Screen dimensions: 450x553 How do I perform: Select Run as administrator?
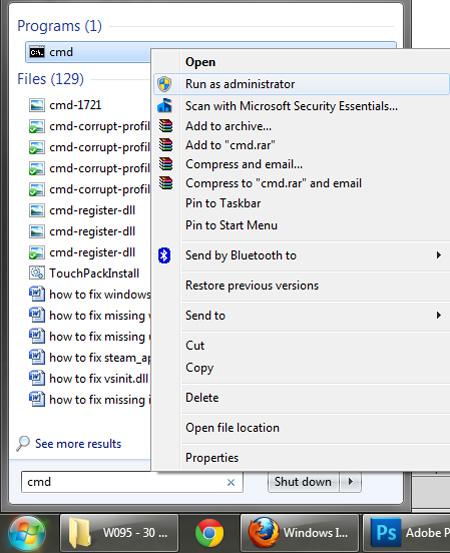click(301, 84)
